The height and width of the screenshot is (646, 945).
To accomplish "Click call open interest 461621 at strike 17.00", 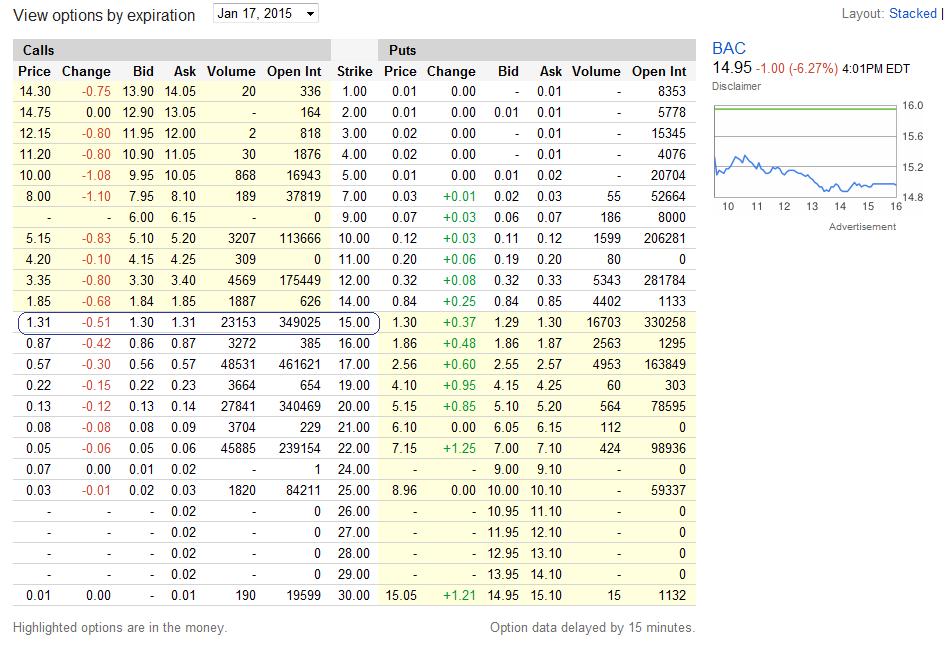I will click(x=300, y=365).
